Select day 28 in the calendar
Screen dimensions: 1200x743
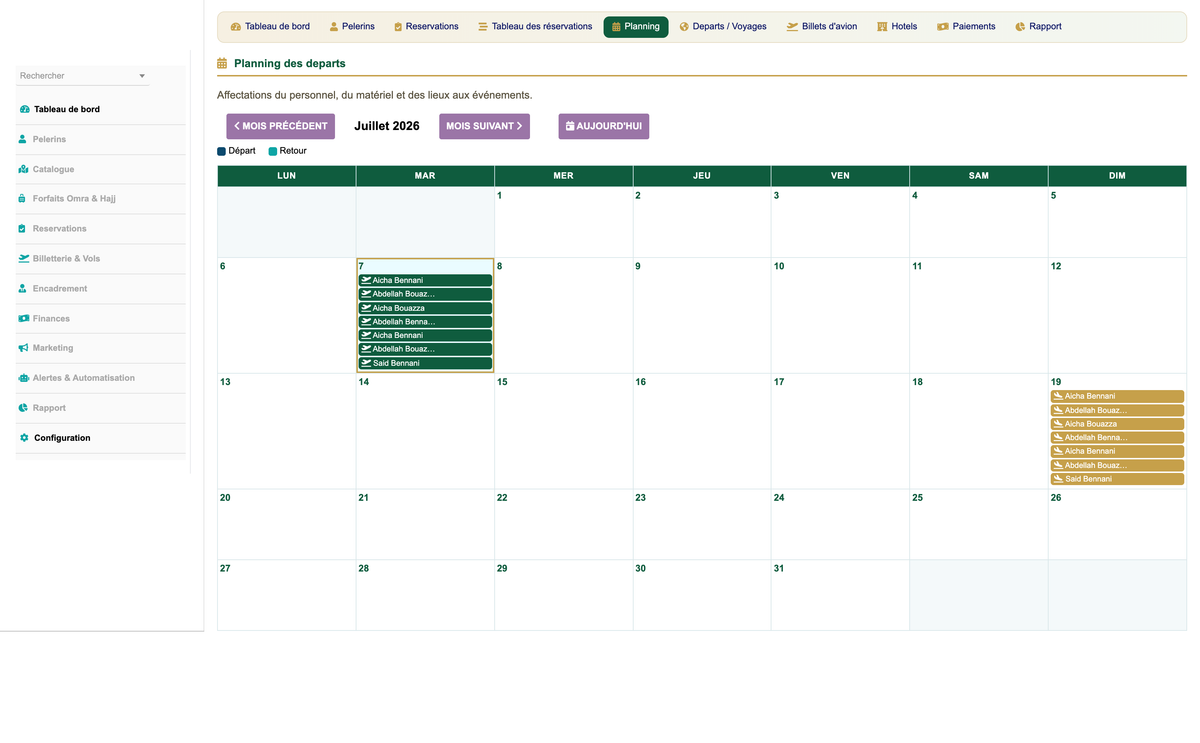(425, 595)
